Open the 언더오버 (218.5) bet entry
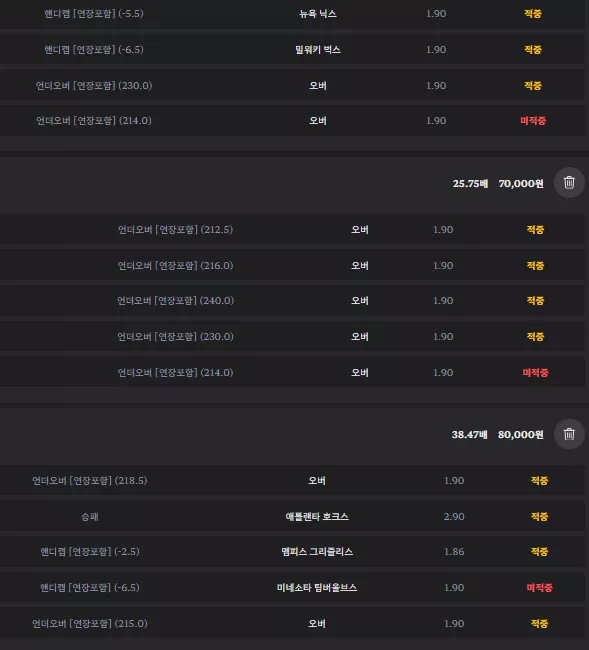This screenshot has height=650, width=589. coord(293,480)
